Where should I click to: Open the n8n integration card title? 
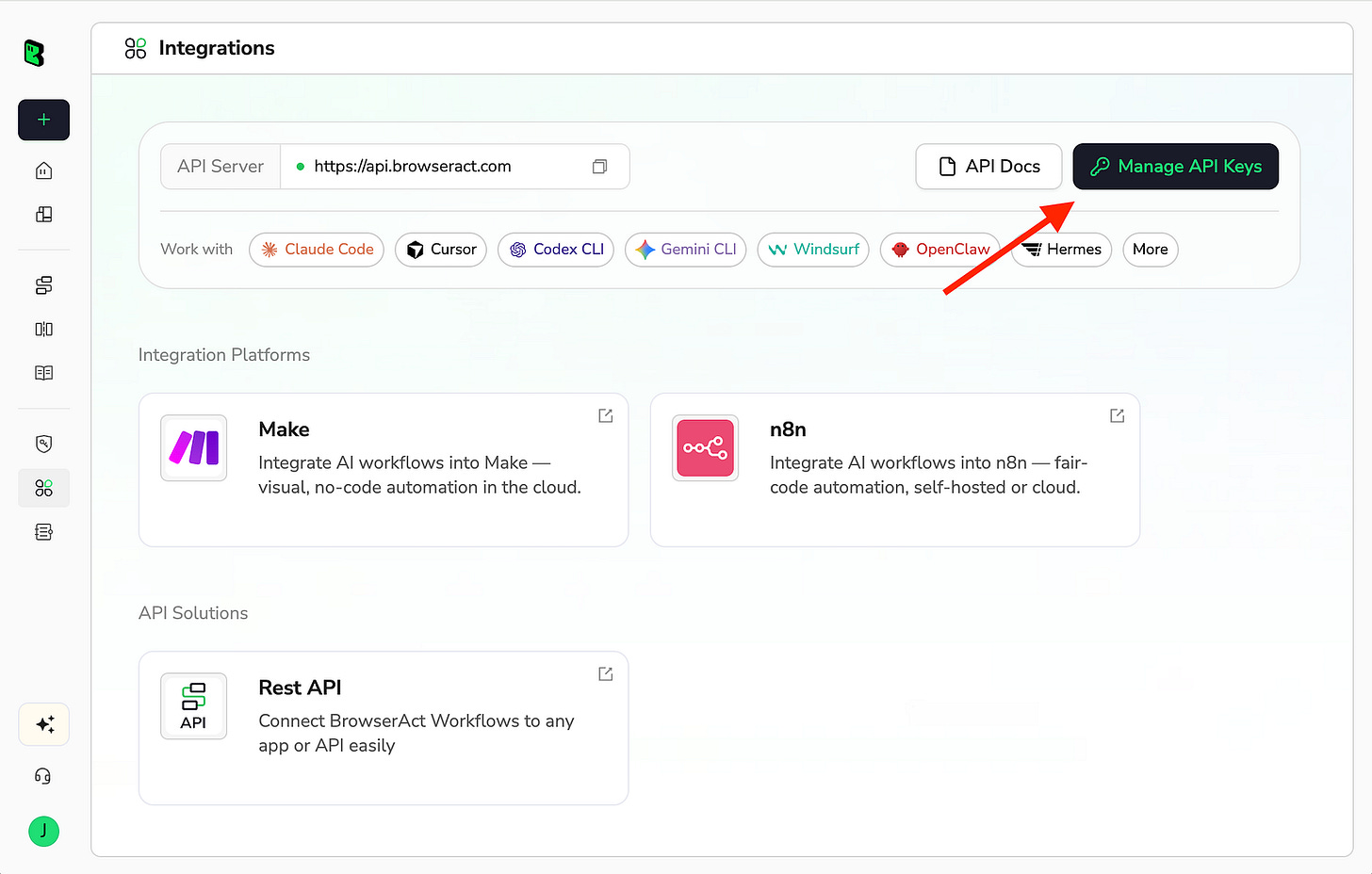pos(788,429)
